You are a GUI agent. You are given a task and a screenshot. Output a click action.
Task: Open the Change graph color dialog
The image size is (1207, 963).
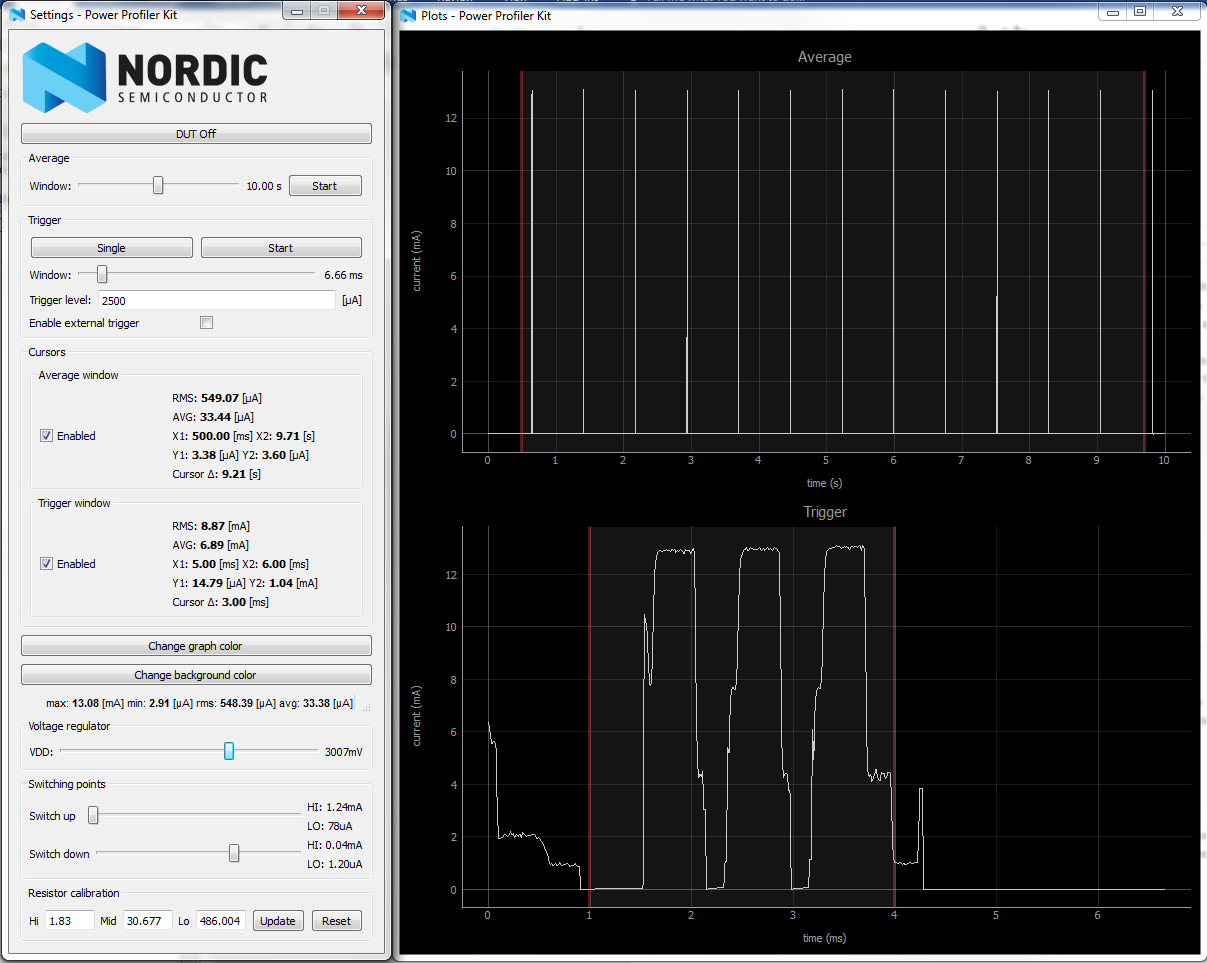point(196,646)
